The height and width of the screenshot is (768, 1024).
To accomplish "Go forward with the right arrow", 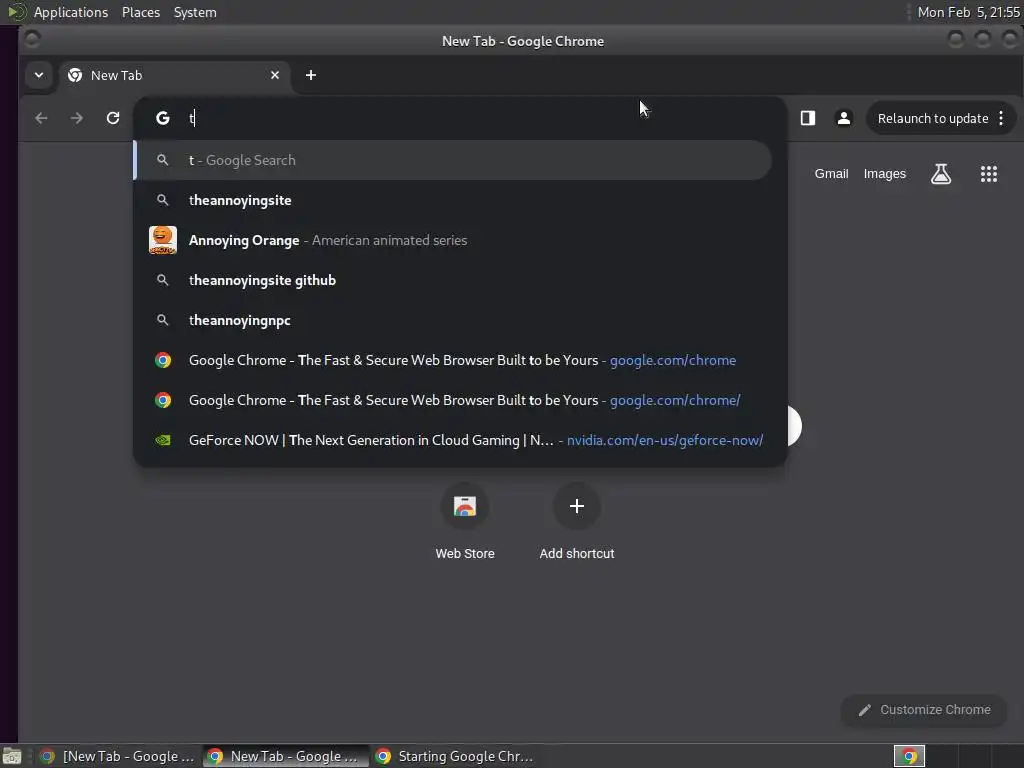I will click(77, 118).
